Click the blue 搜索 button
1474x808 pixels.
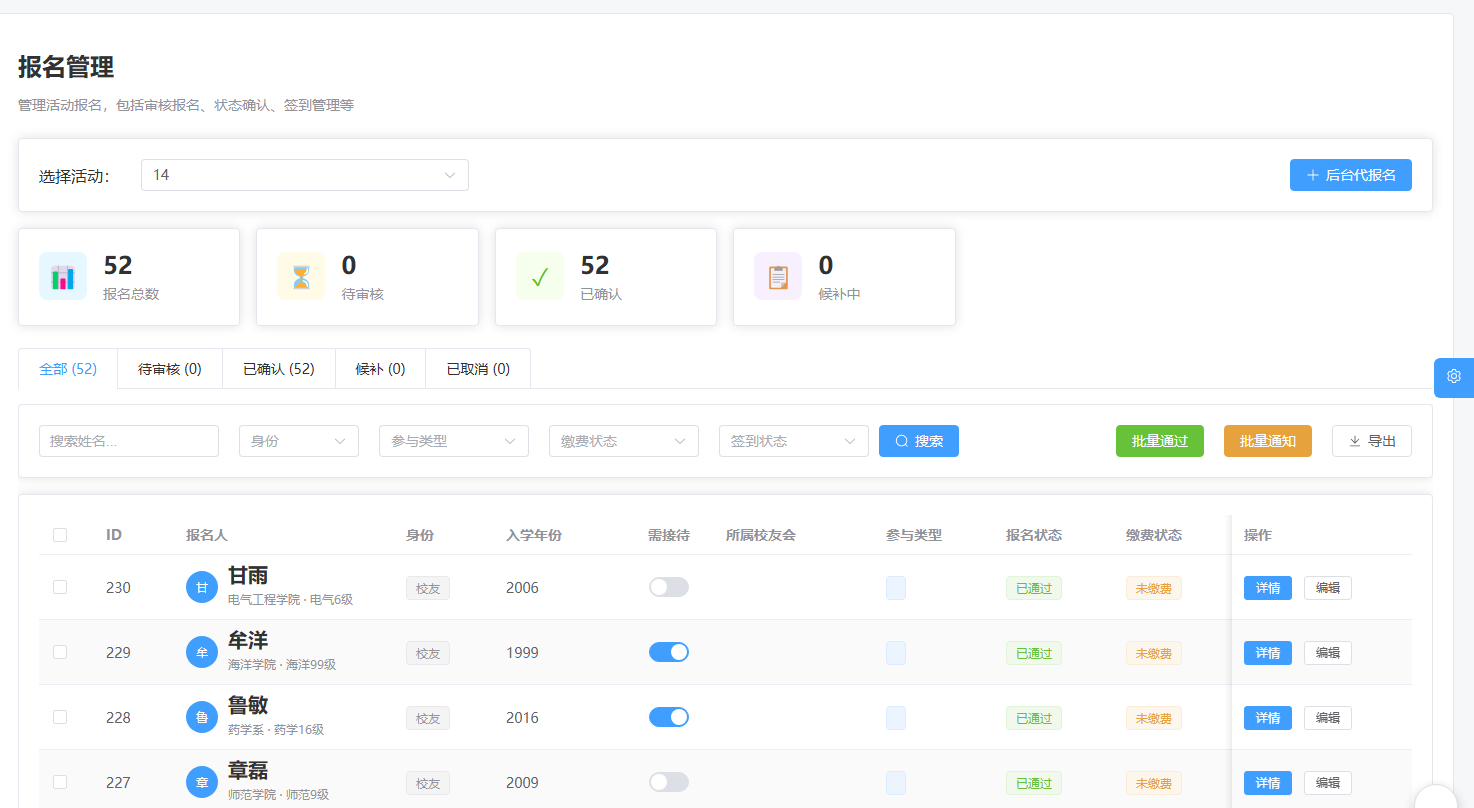coord(919,441)
